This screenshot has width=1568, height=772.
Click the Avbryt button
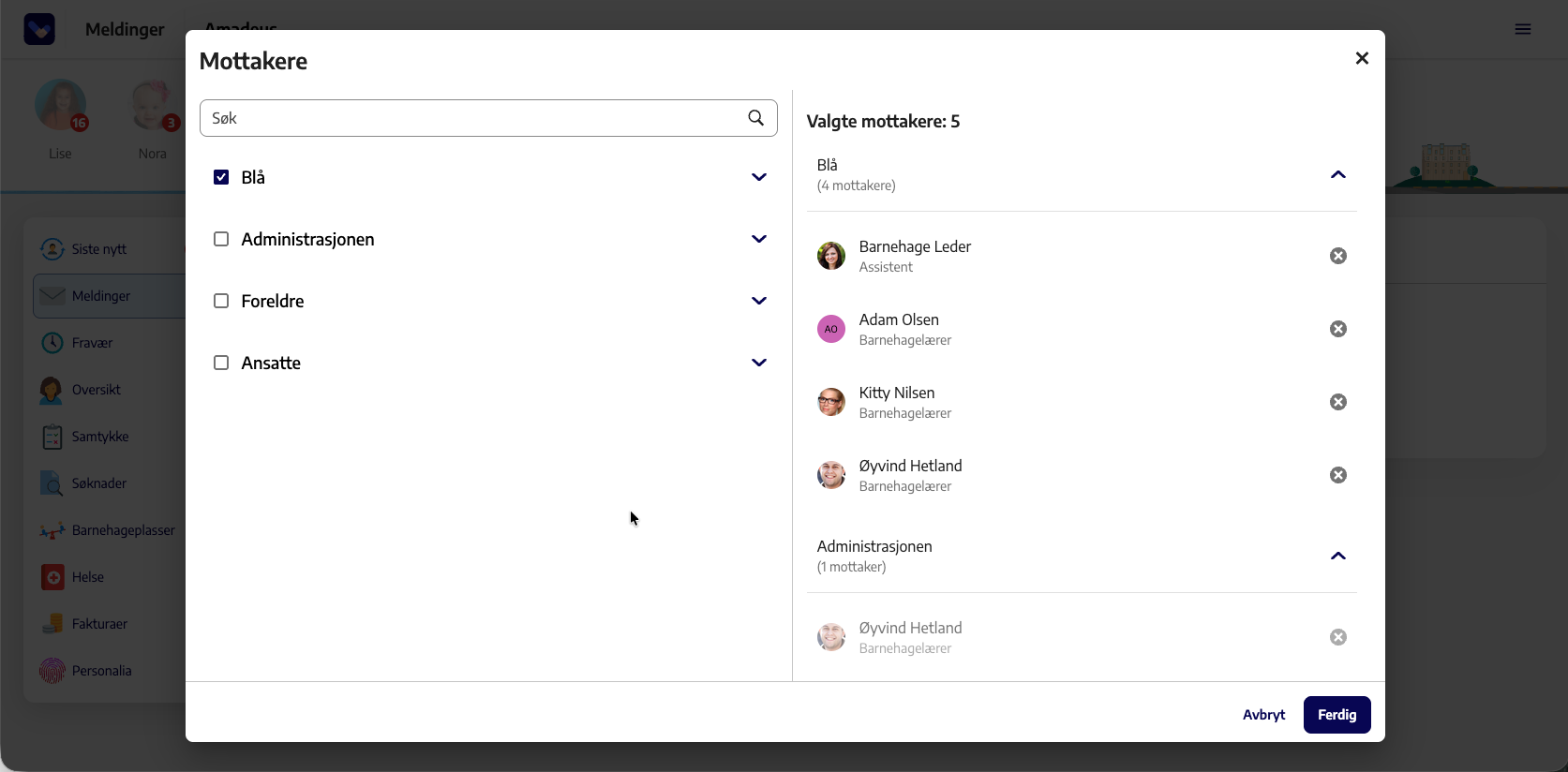pos(1263,715)
